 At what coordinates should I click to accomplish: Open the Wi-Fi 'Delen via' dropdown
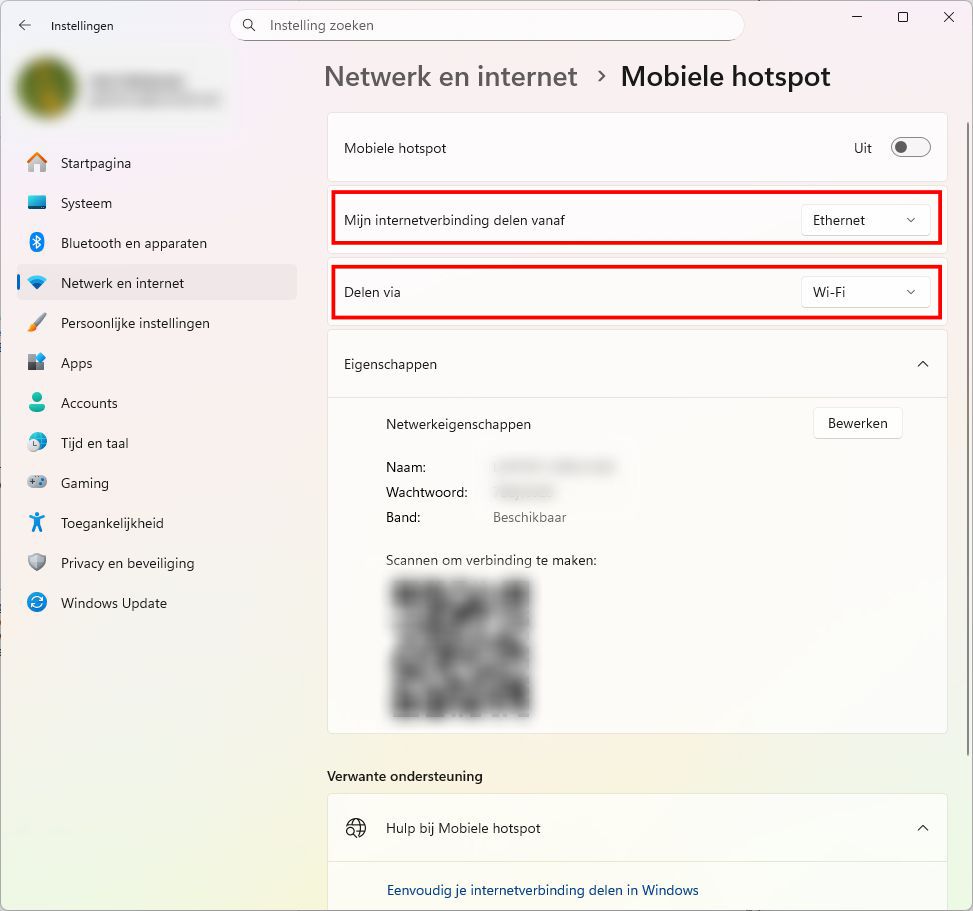865,292
